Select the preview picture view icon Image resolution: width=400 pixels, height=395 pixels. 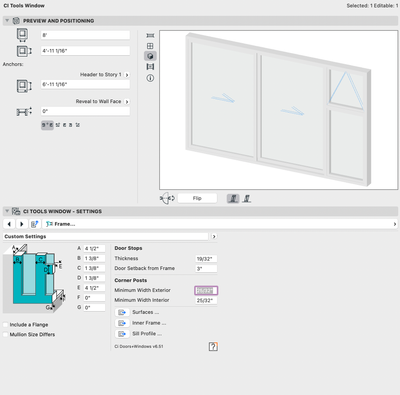click(150, 67)
